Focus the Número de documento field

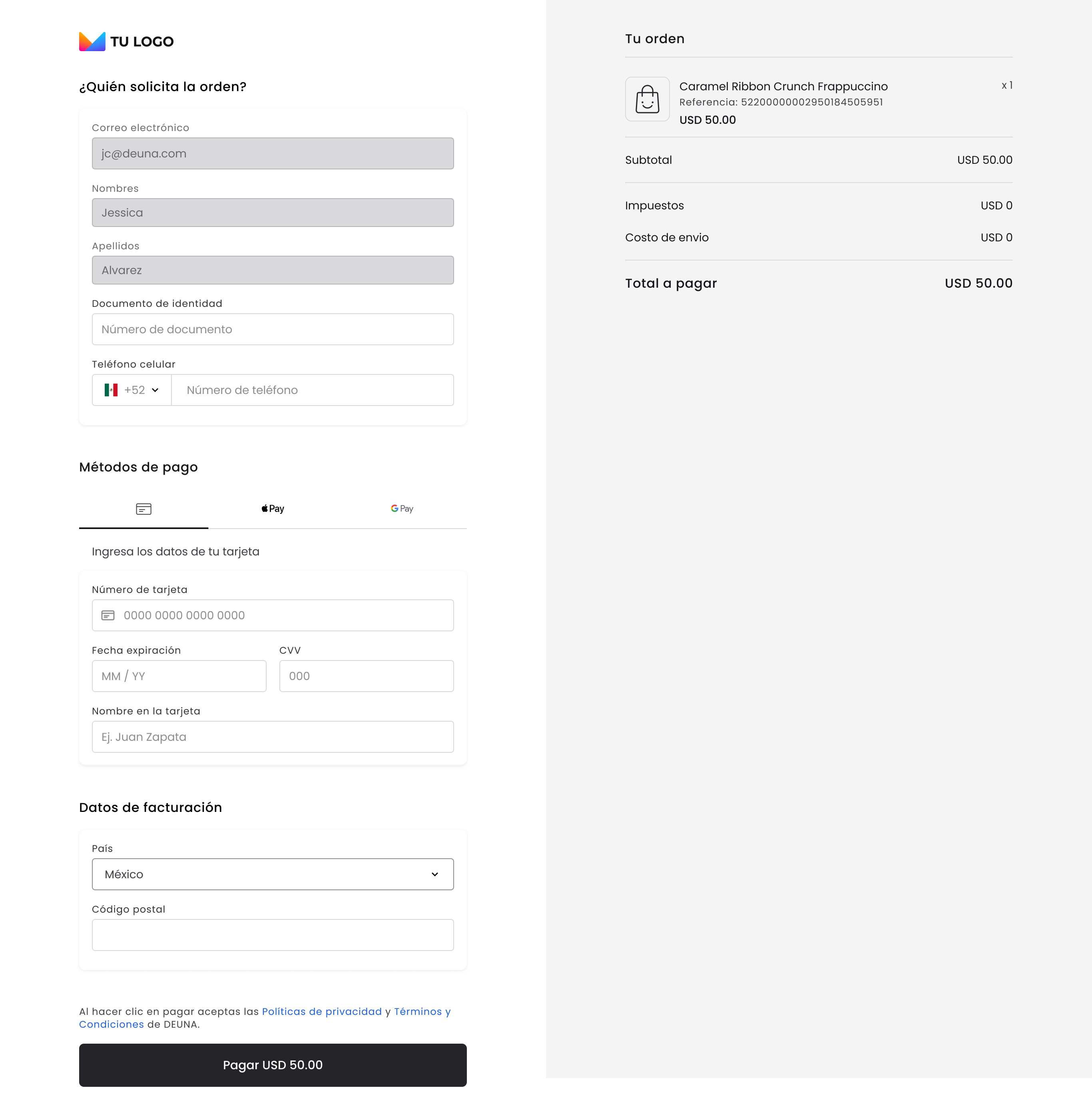[x=273, y=329]
